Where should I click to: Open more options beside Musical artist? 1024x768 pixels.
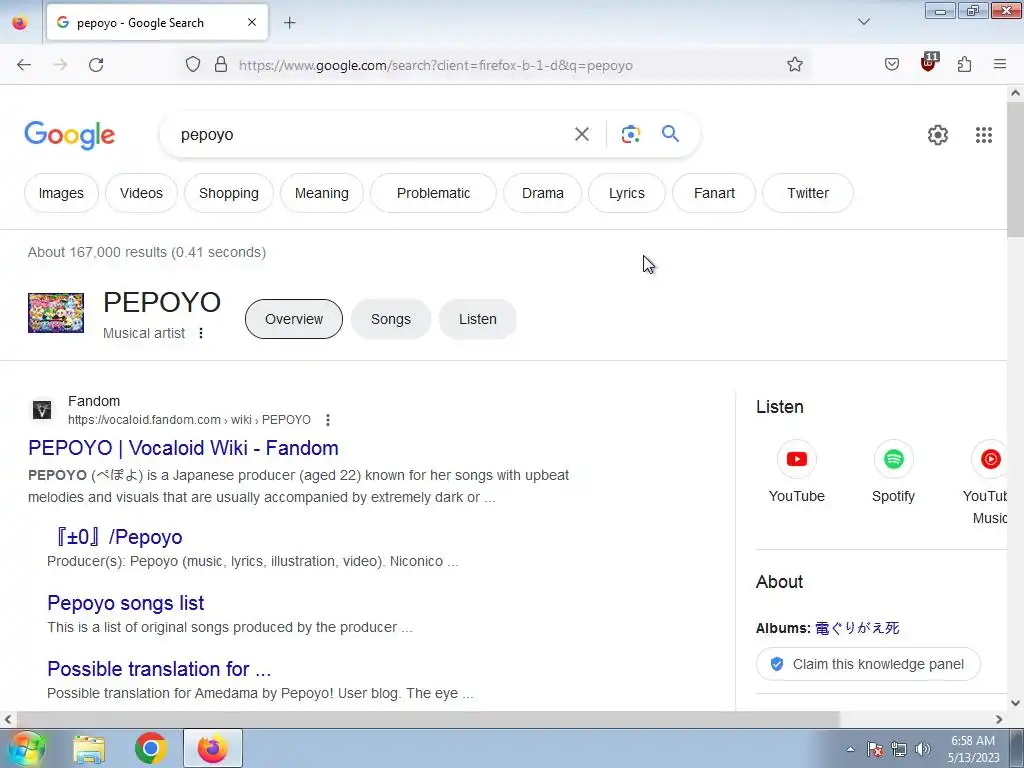[x=201, y=333]
